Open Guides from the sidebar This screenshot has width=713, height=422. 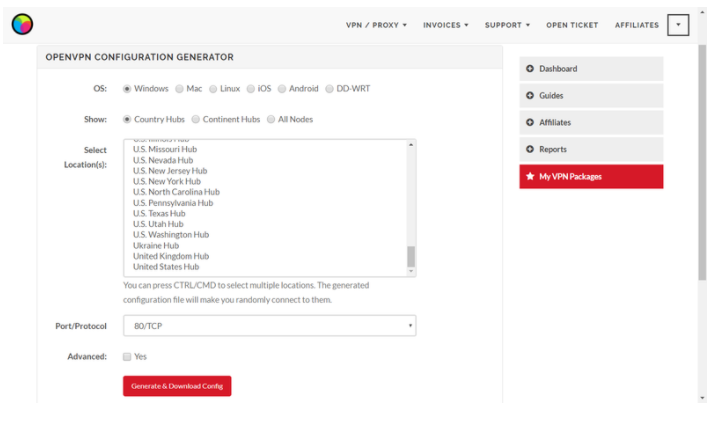coord(591,95)
